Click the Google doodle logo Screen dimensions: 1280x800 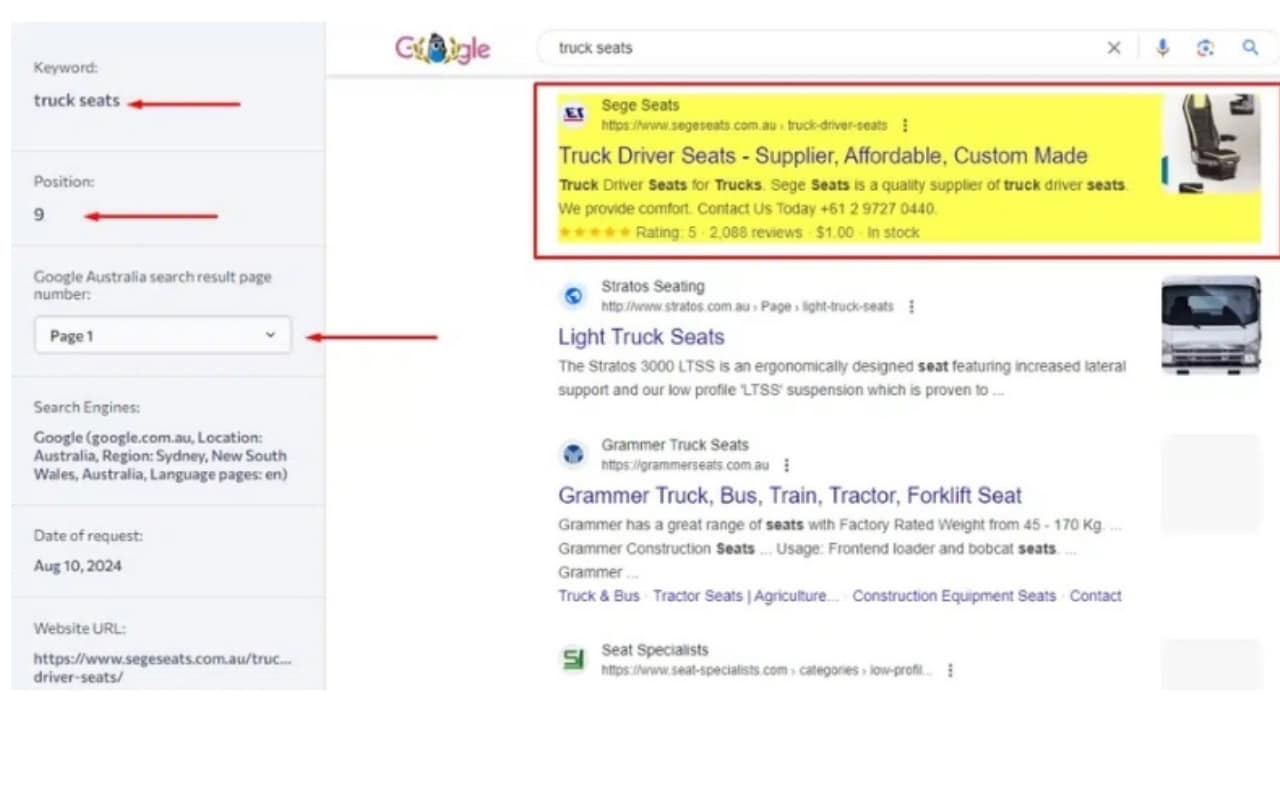pyautogui.click(x=443, y=48)
